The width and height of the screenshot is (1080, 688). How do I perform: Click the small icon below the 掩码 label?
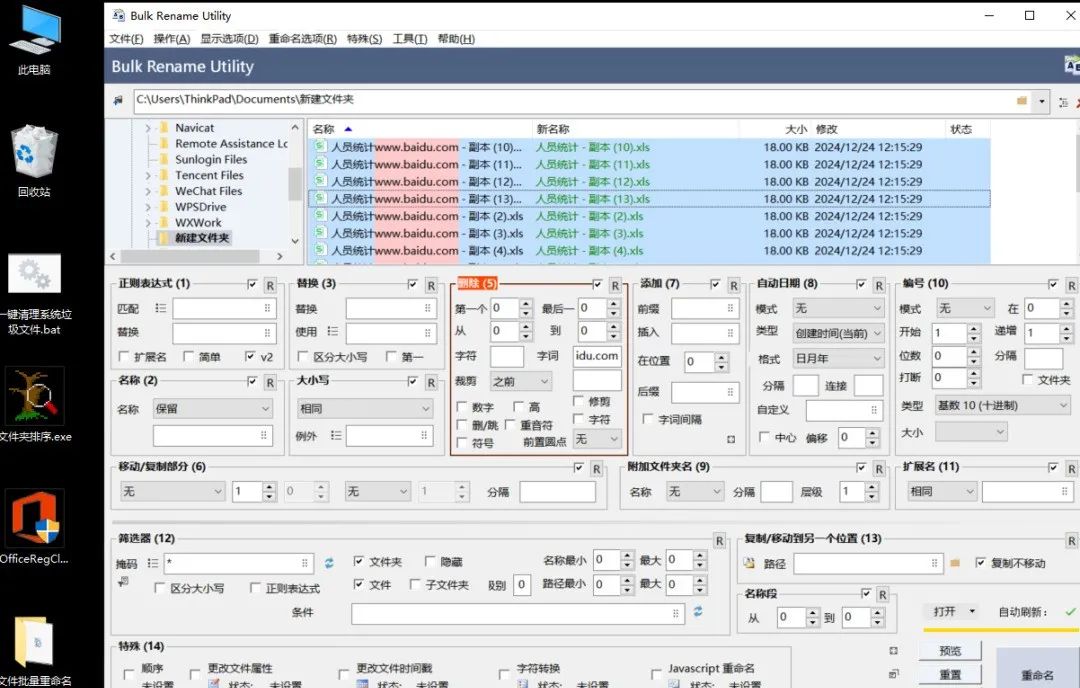123,582
